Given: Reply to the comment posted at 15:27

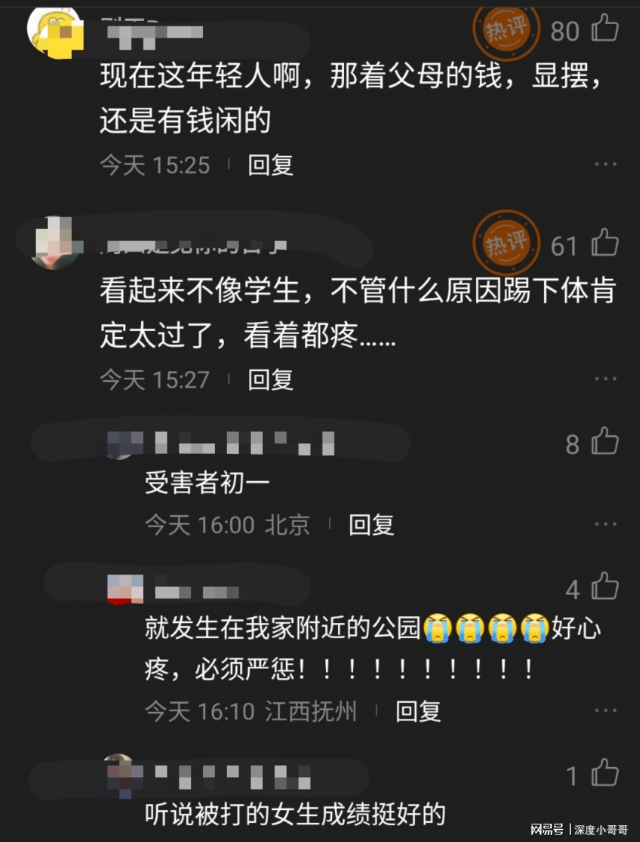Looking at the screenshot, I should point(270,380).
